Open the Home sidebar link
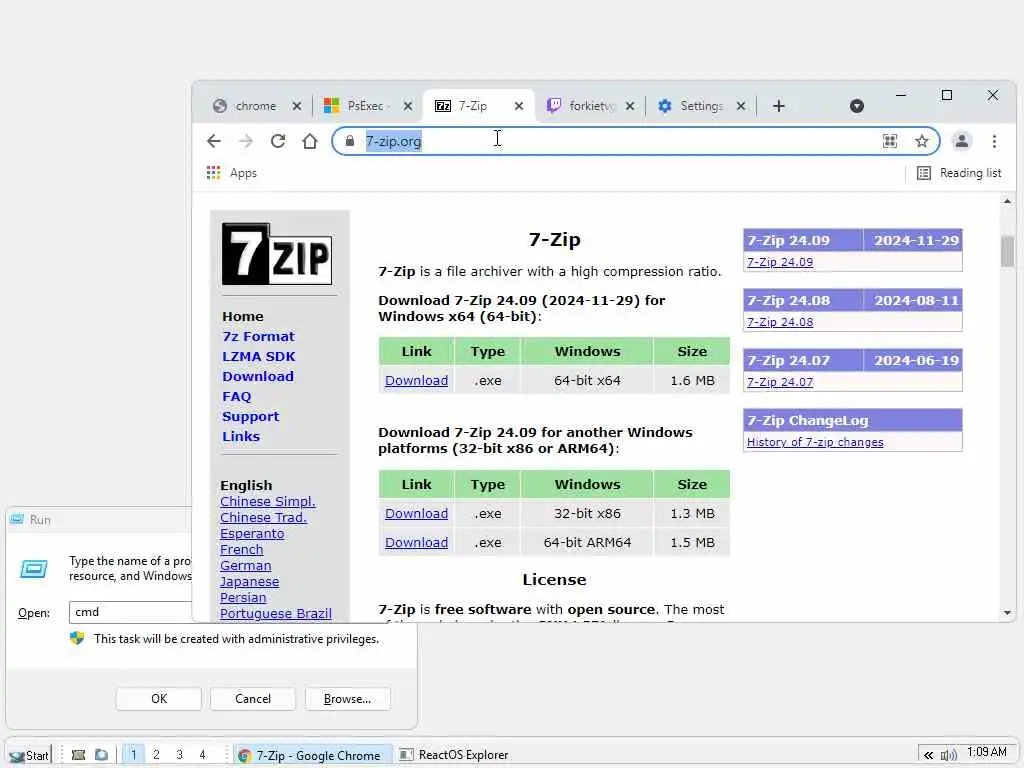 pos(243,317)
